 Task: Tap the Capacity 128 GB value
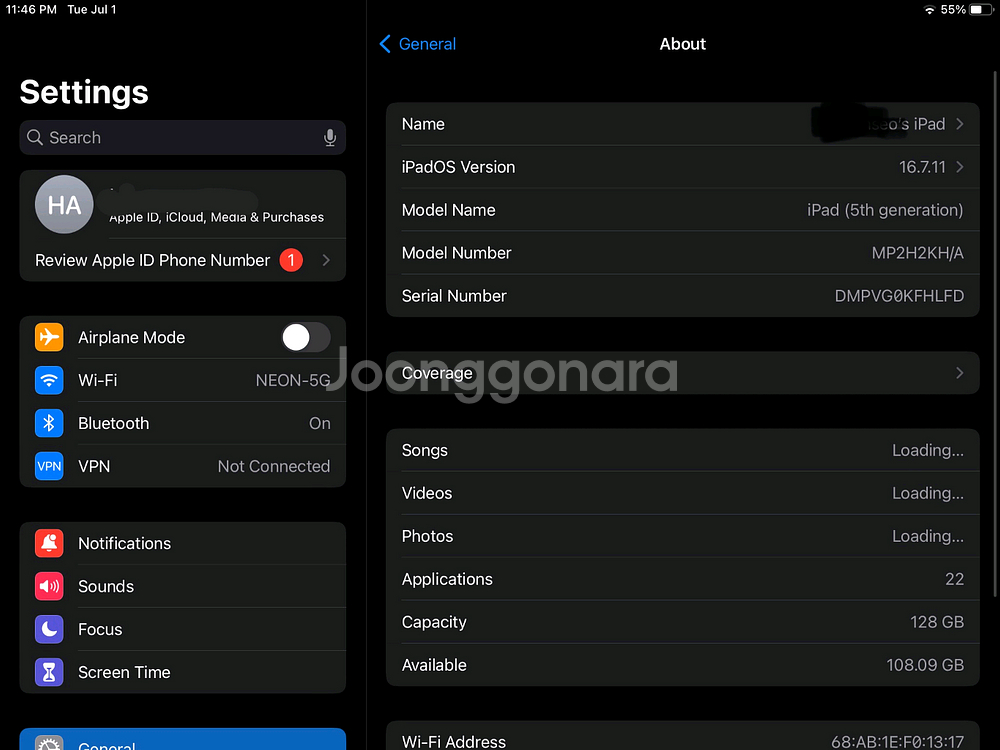[937, 622]
